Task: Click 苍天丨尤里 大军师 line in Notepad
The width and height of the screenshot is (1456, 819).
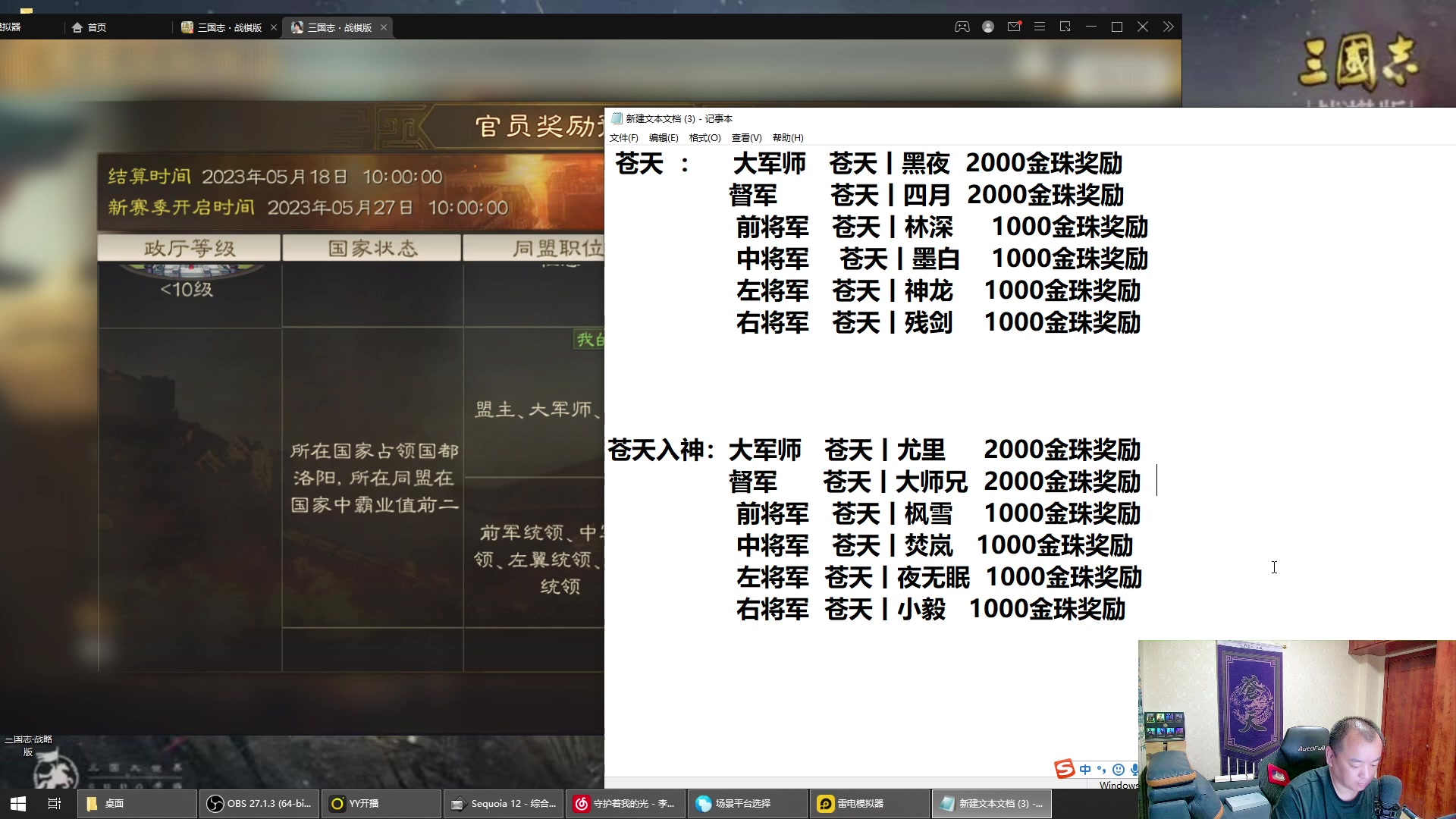Action: point(934,450)
